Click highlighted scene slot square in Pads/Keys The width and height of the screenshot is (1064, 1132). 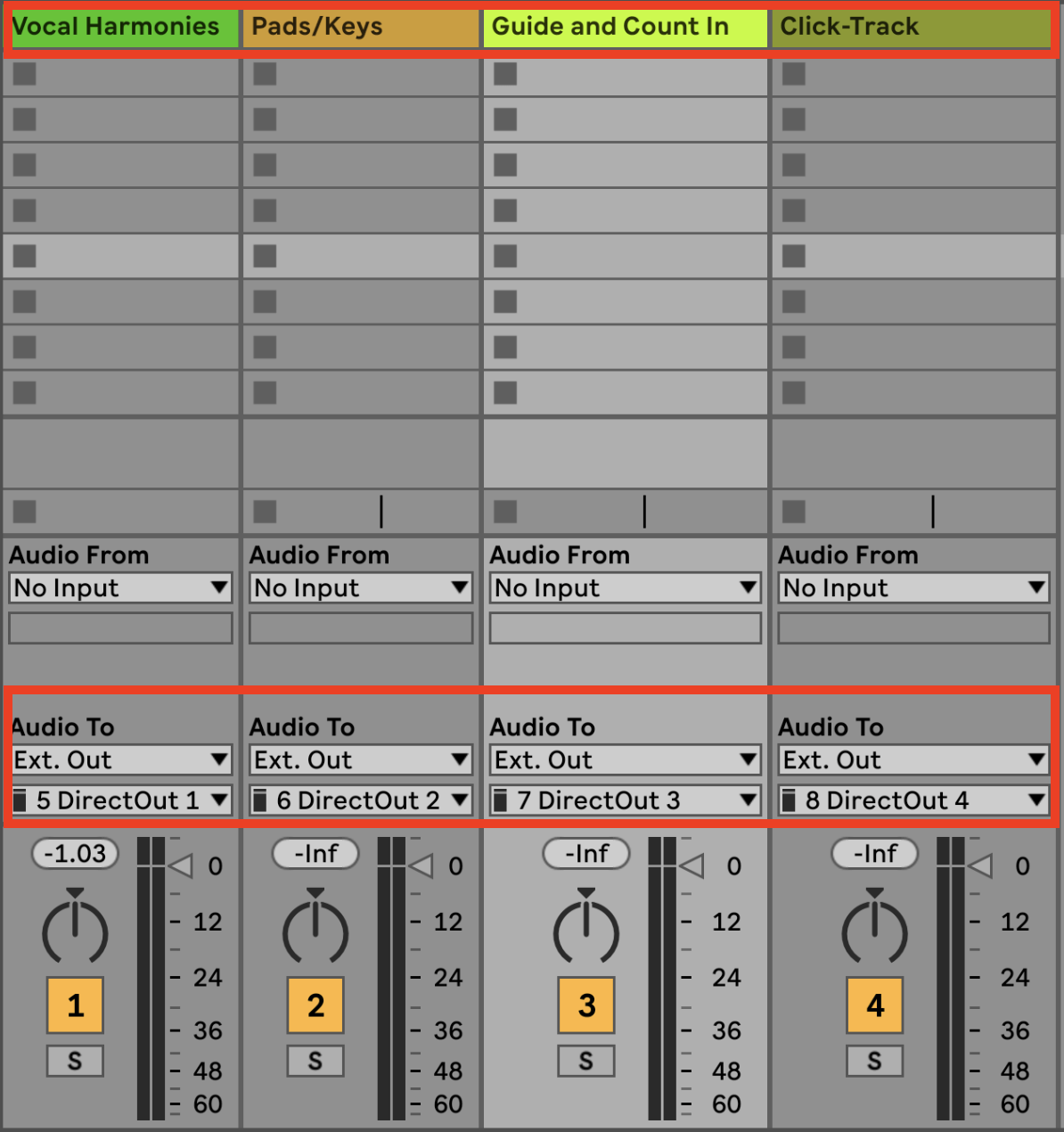pyautogui.click(x=265, y=256)
